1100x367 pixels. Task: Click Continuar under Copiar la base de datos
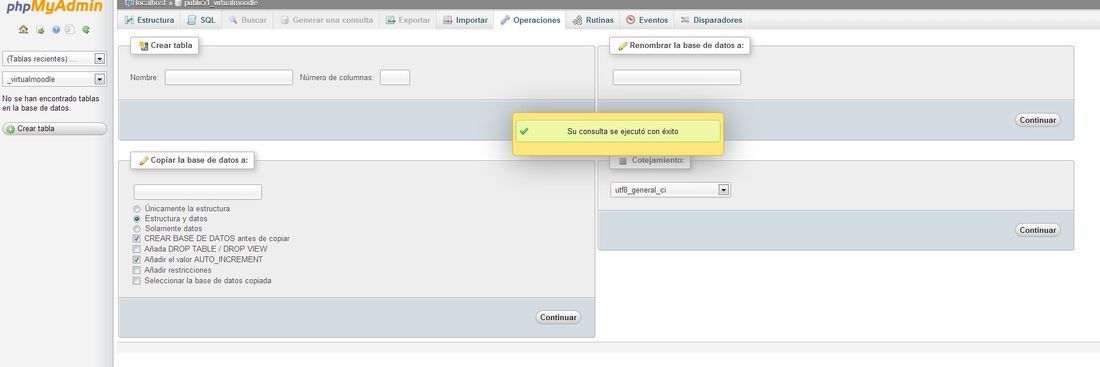coord(558,317)
